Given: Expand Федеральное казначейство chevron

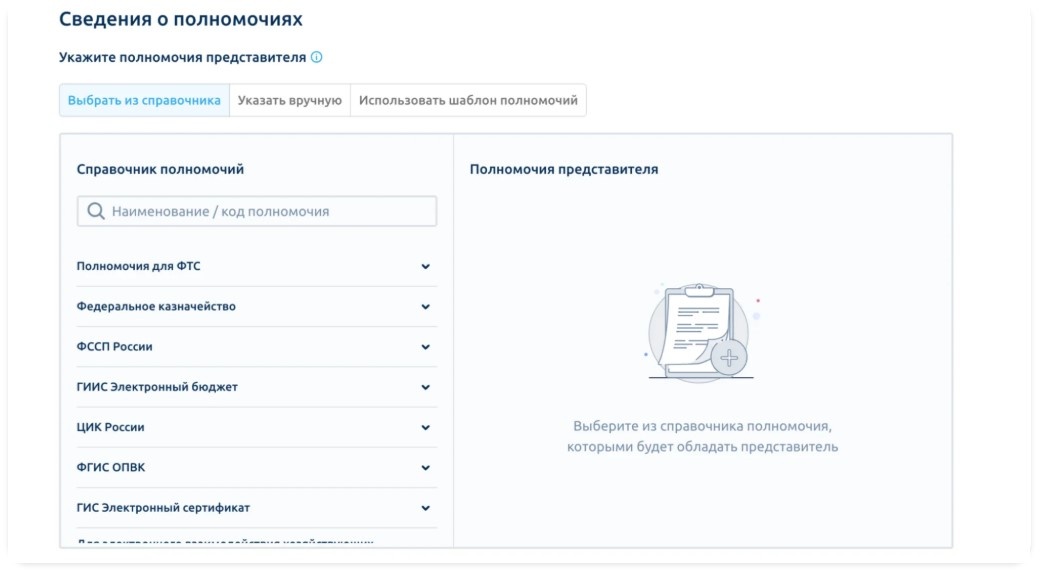Looking at the screenshot, I should pos(425,307).
